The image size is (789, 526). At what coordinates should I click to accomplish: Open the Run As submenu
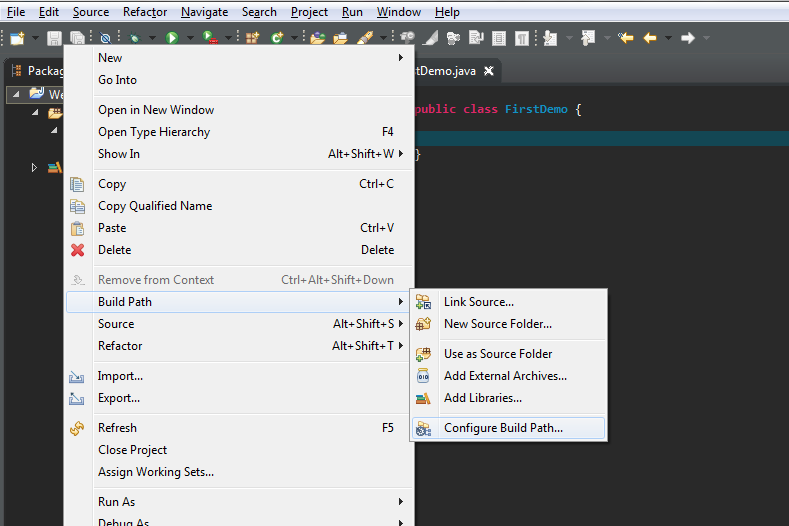click(x=240, y=502)
